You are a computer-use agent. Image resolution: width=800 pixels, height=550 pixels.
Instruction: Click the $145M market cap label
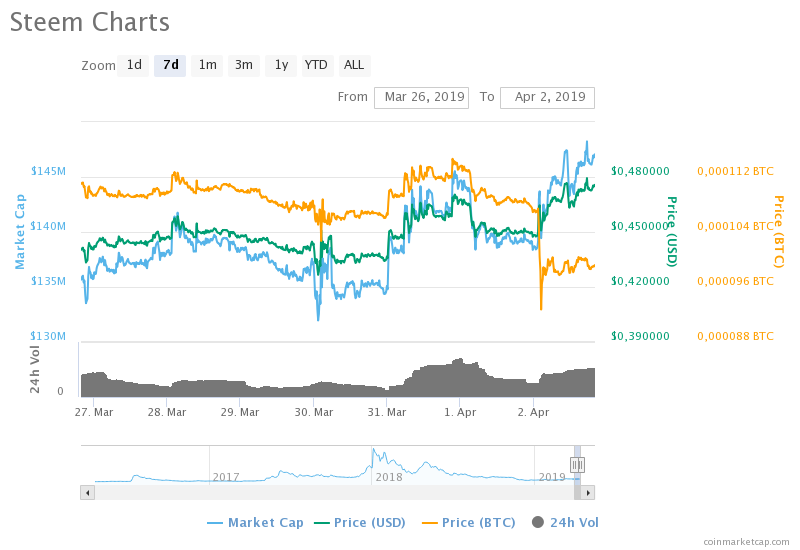[x=48, y=171]
